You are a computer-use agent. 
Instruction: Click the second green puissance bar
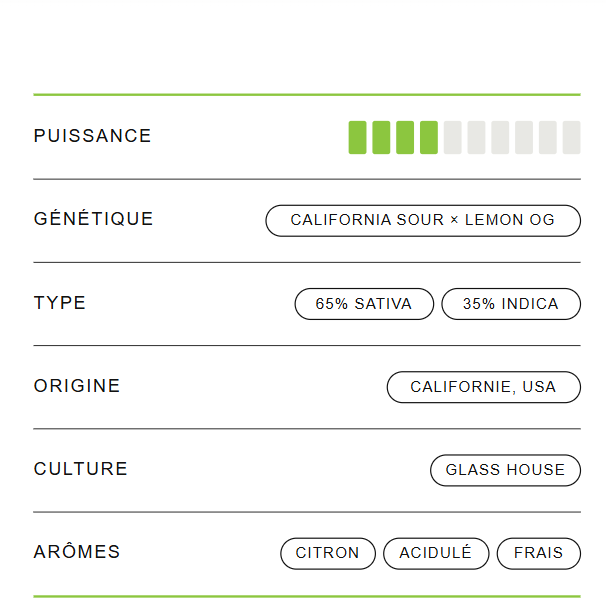(381, 137)
